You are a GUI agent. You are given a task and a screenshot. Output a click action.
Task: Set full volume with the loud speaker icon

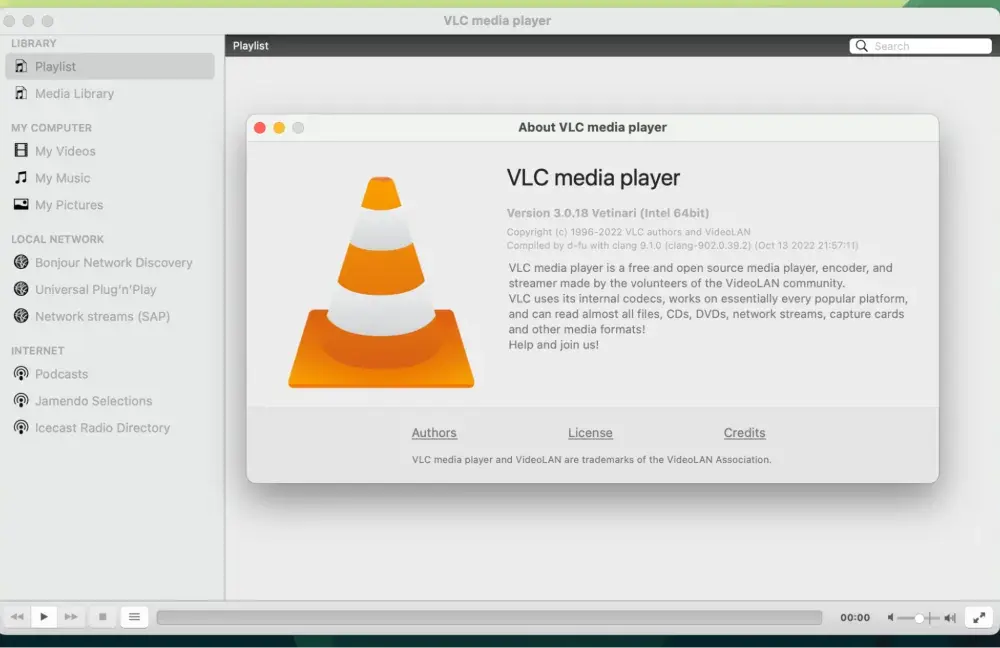(x=950, y=617)
